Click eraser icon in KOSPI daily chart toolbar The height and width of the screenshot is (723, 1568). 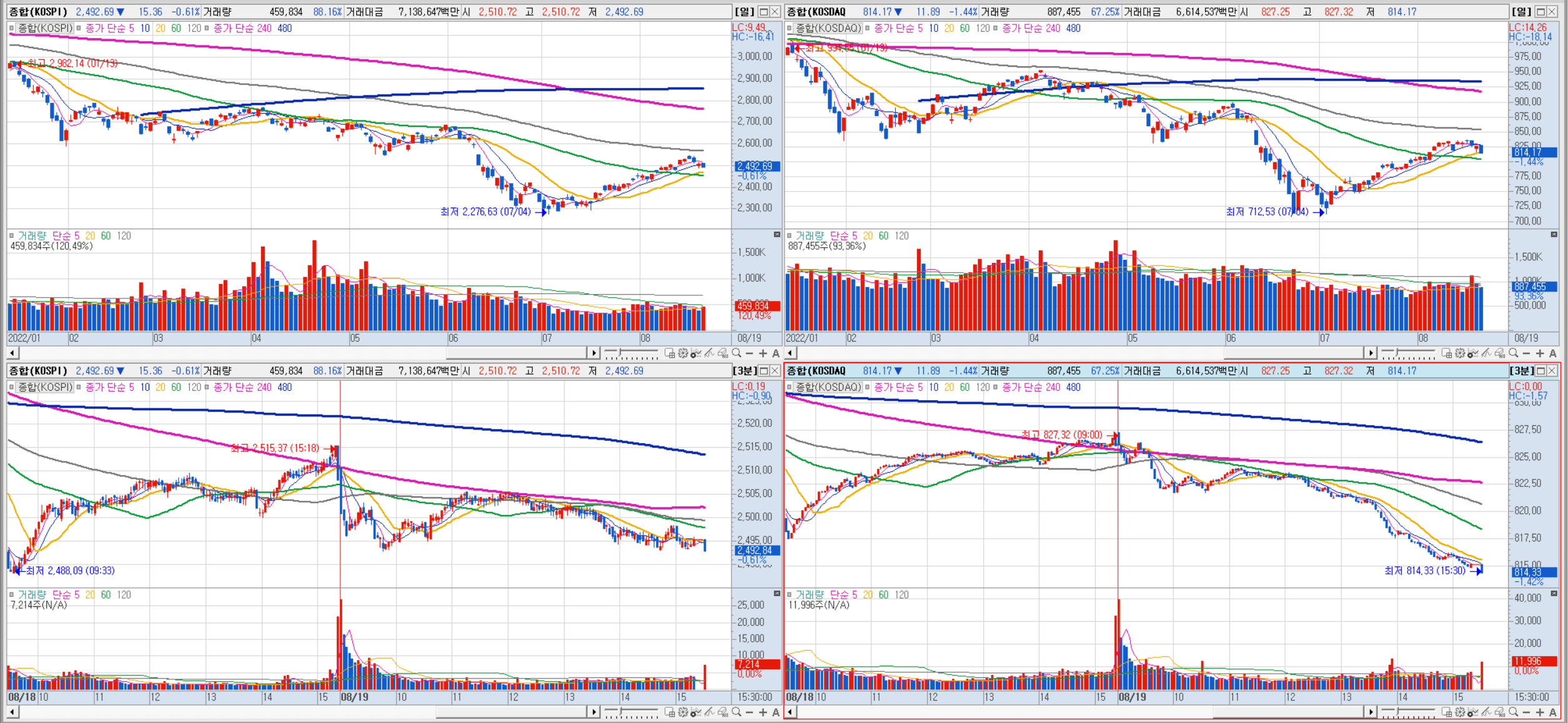point(723,353)
